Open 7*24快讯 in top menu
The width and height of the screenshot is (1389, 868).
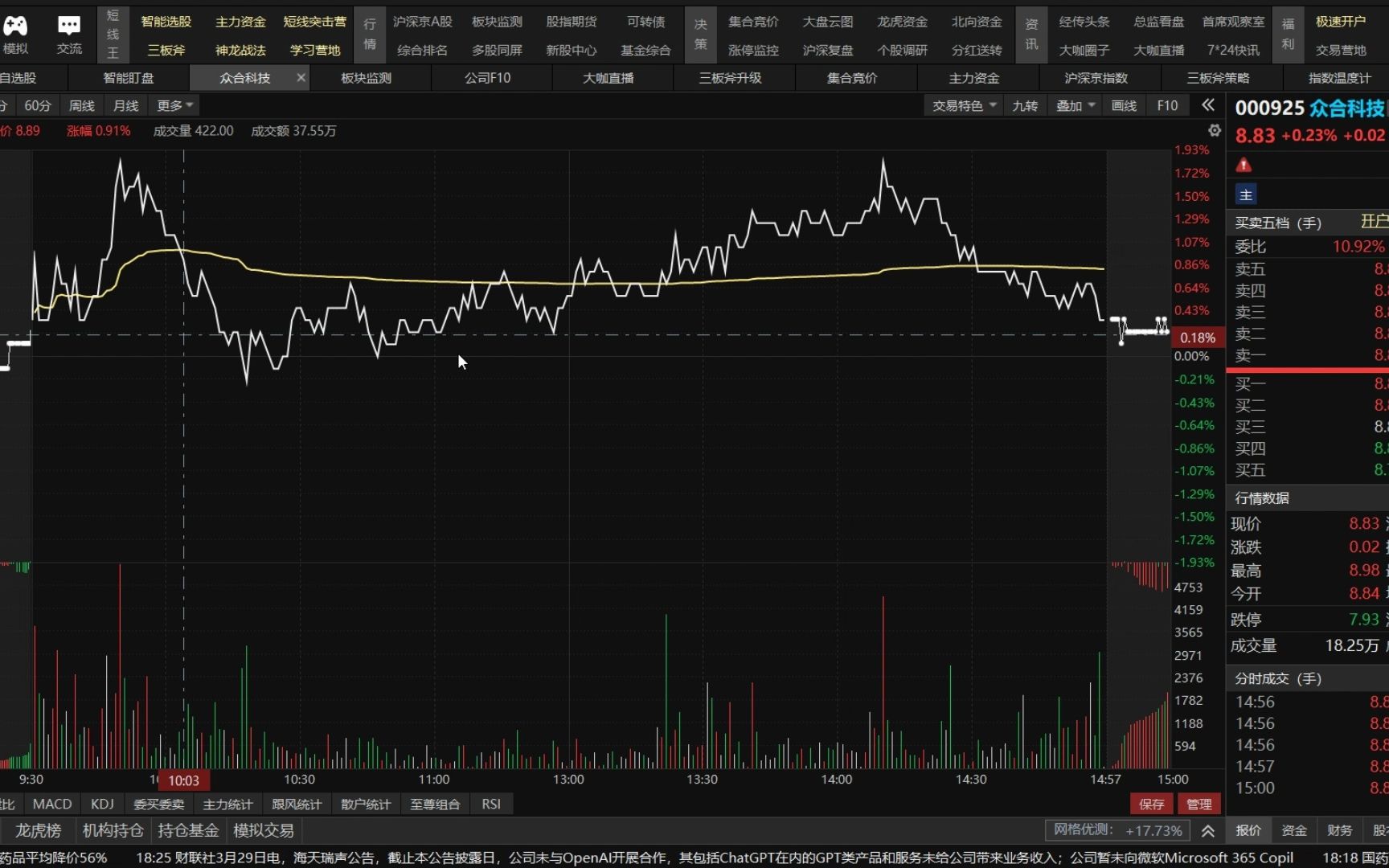coord(1233,50)
